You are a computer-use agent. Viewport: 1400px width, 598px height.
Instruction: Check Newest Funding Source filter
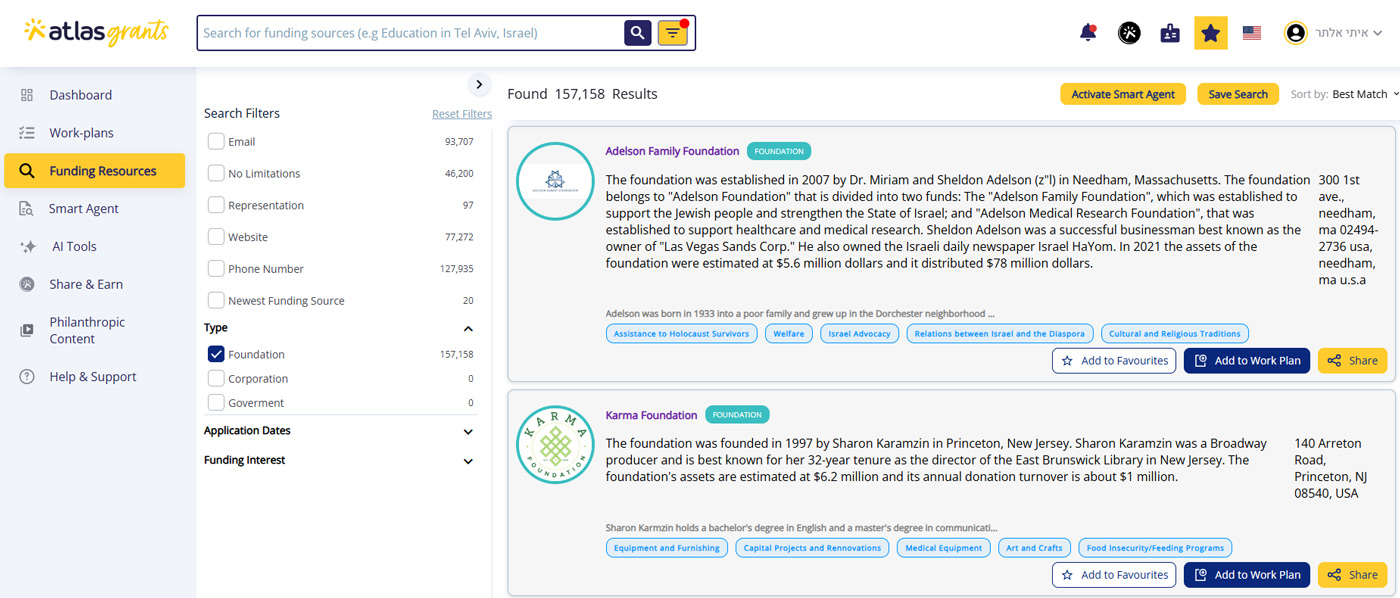[x=216, y=301]
